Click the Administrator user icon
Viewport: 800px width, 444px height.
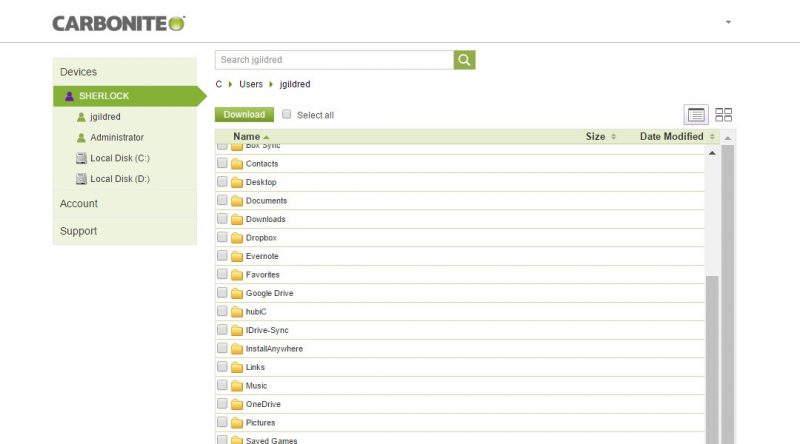(81, 138)
